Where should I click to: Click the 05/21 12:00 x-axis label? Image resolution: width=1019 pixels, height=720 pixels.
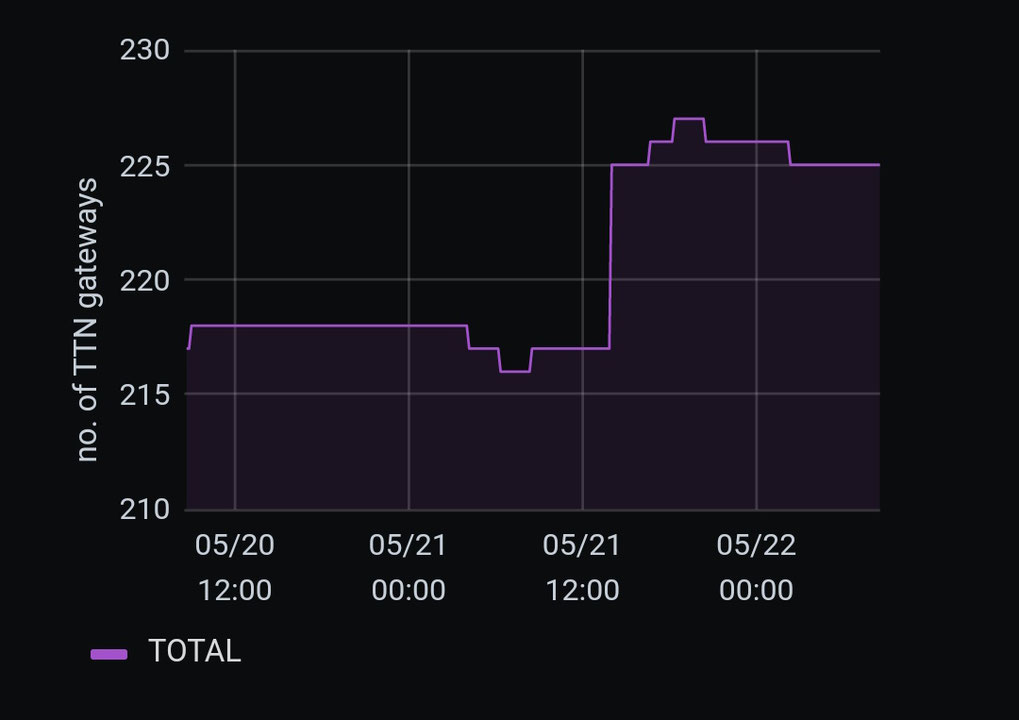(x=582, y=567)
